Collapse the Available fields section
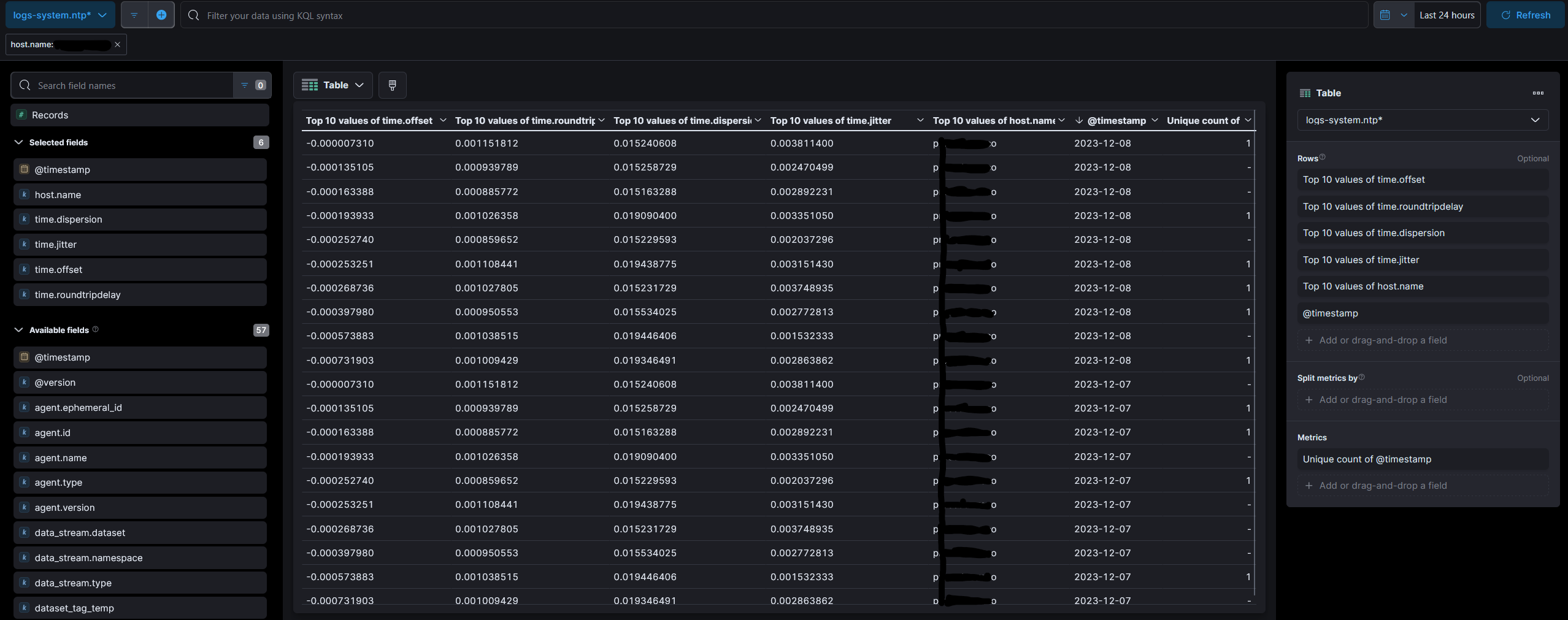The width and height of the screenshot is (1568, 620). pyautogui.click(x=19, y=330)
